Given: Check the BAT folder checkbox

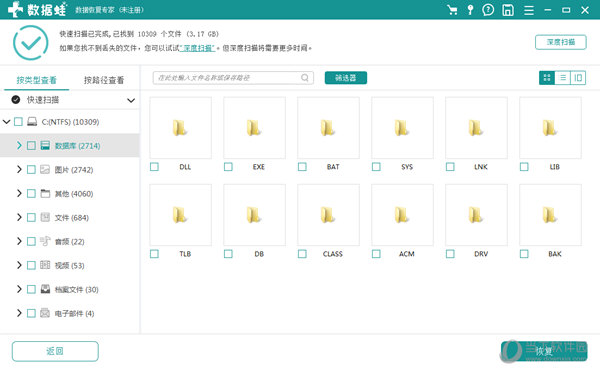Looking at the screenshot, I should (302, 167).
